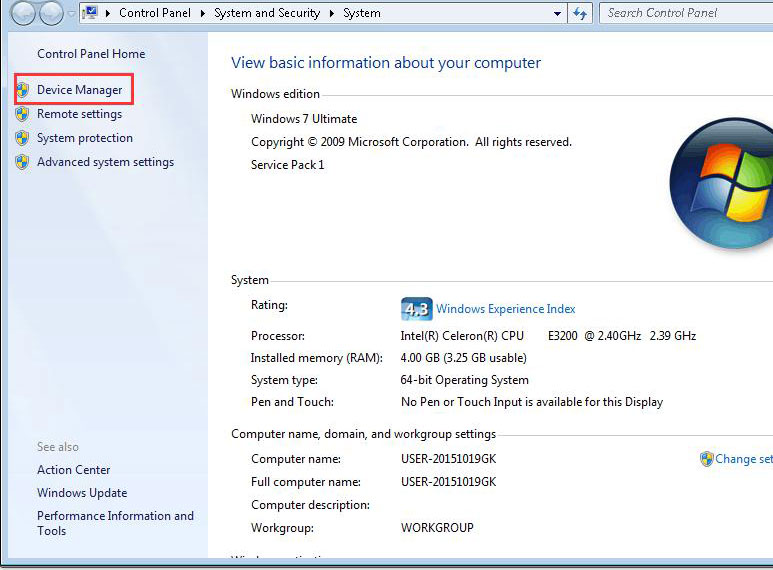Screen dimensions: 773x570
Task: Open Performance Information and Tools link
Action: pyautogui.click(x=115, y=523)
